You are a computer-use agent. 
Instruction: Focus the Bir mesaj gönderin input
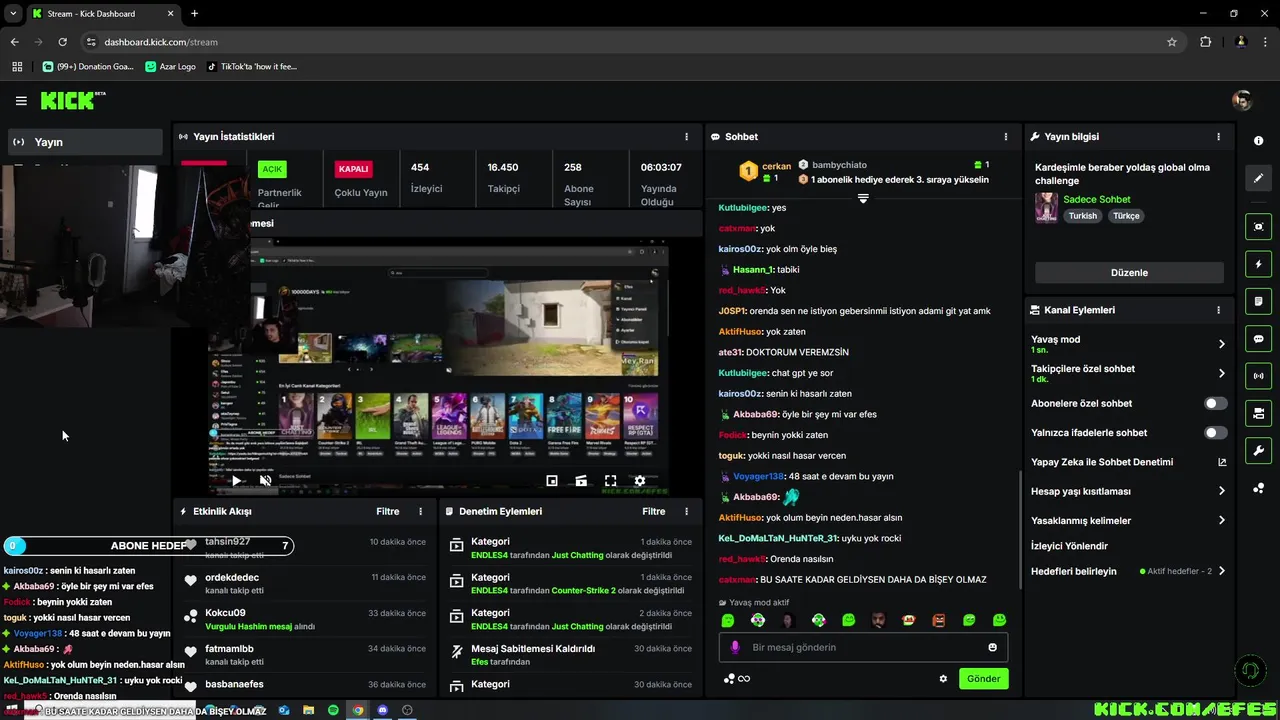[863, 647]
